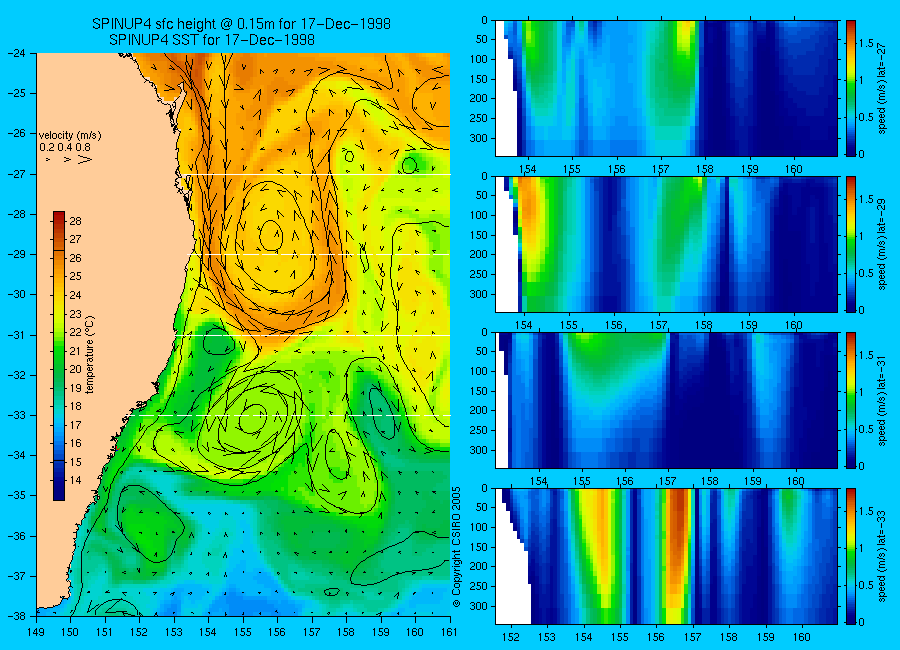Click the '-38' latitude tick on the map

16,616
